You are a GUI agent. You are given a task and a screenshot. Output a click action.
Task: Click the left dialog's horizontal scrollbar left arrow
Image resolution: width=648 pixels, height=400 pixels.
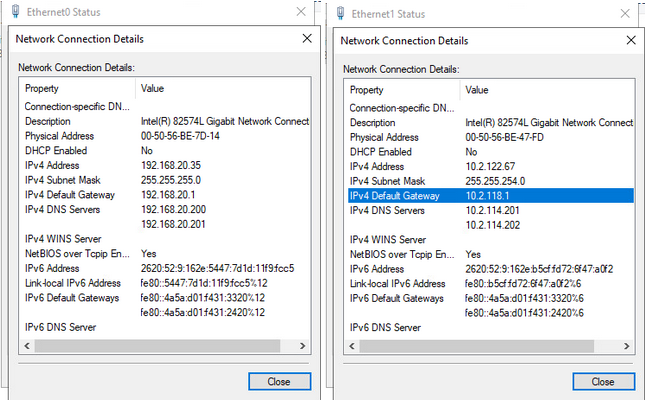[x=27, y=346]
